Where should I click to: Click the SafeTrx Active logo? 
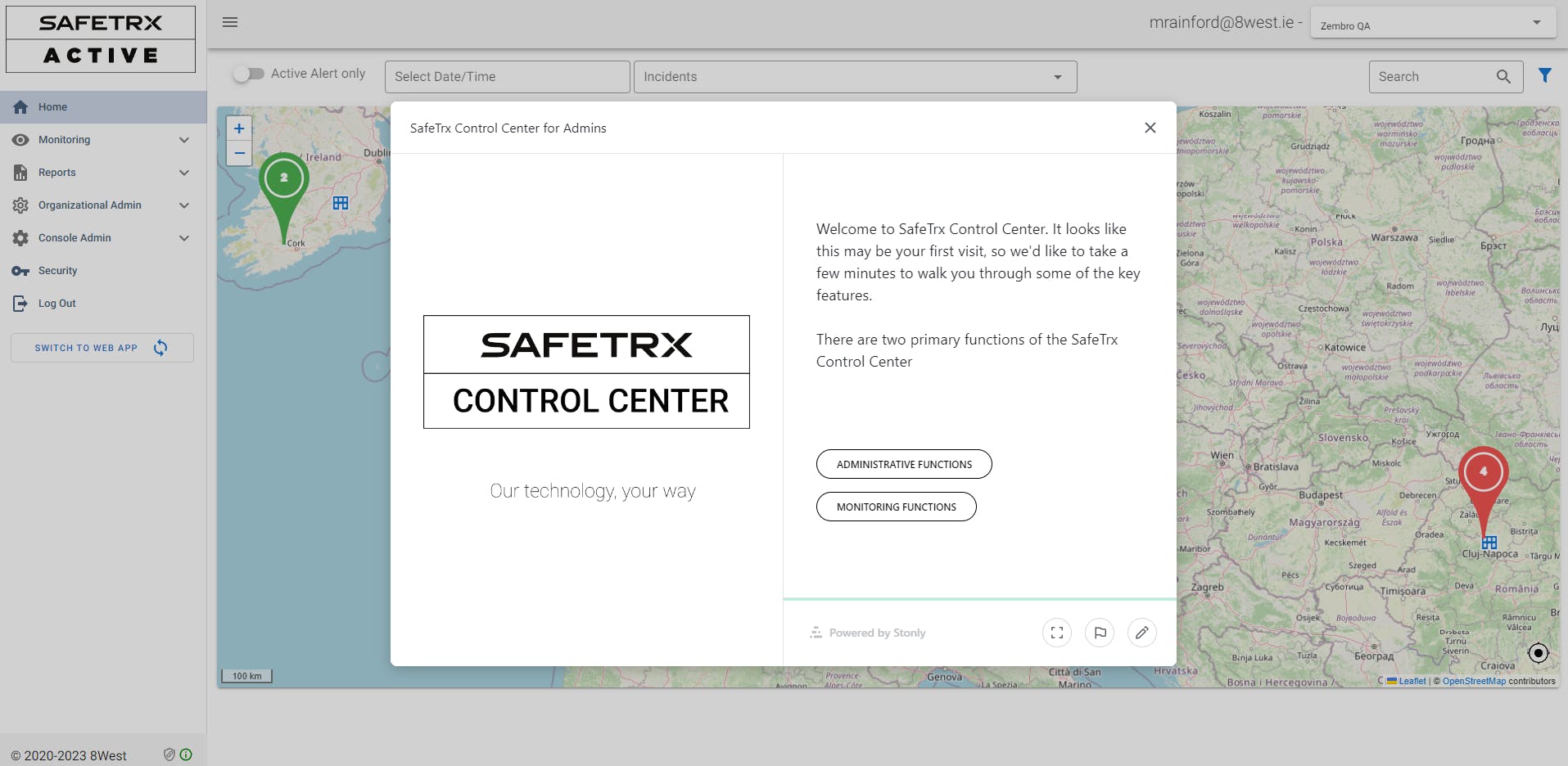click(x=101, y=39)
